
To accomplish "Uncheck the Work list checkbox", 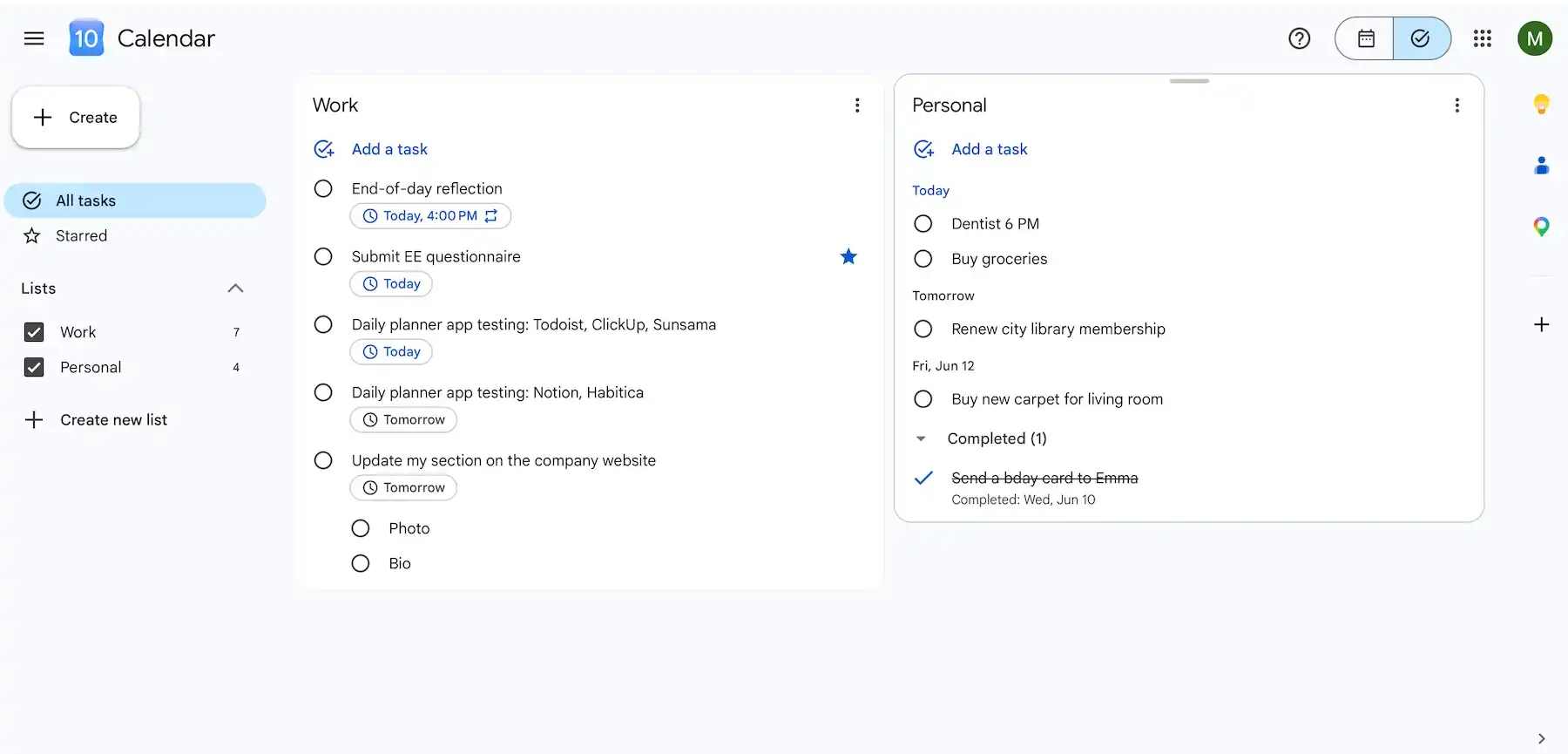I will click(34, 332).
